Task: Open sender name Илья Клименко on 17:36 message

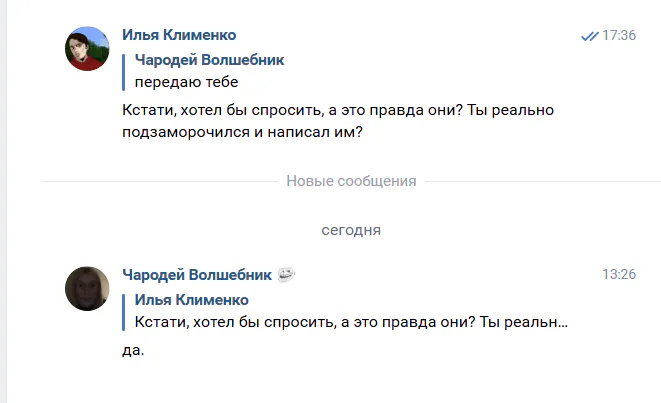Action: pos(179,35)
